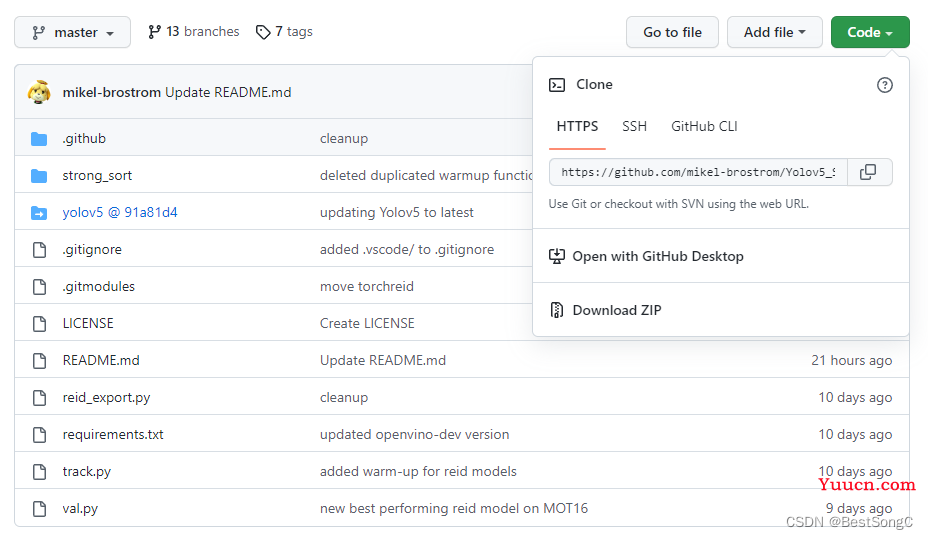928x539 pixels.
Task: Open the deleted duplicated warmup commit message
Action: [426, 176]
